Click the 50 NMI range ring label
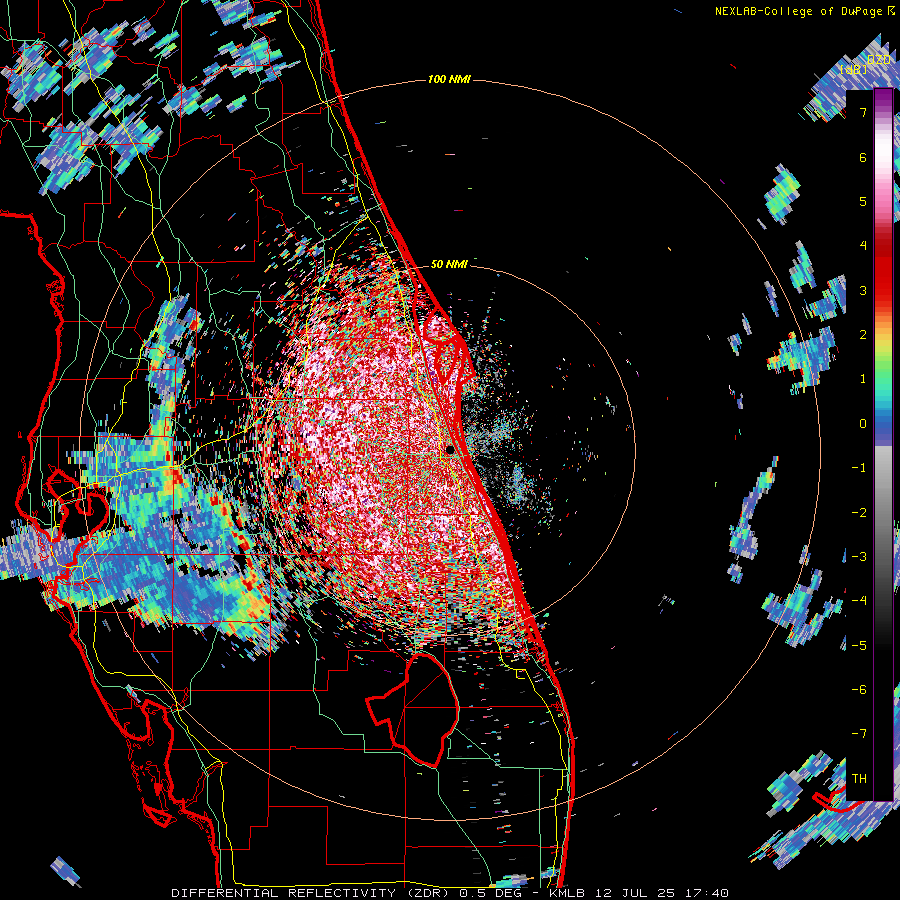This screenshot has height=900, width=900. [449, 264]
